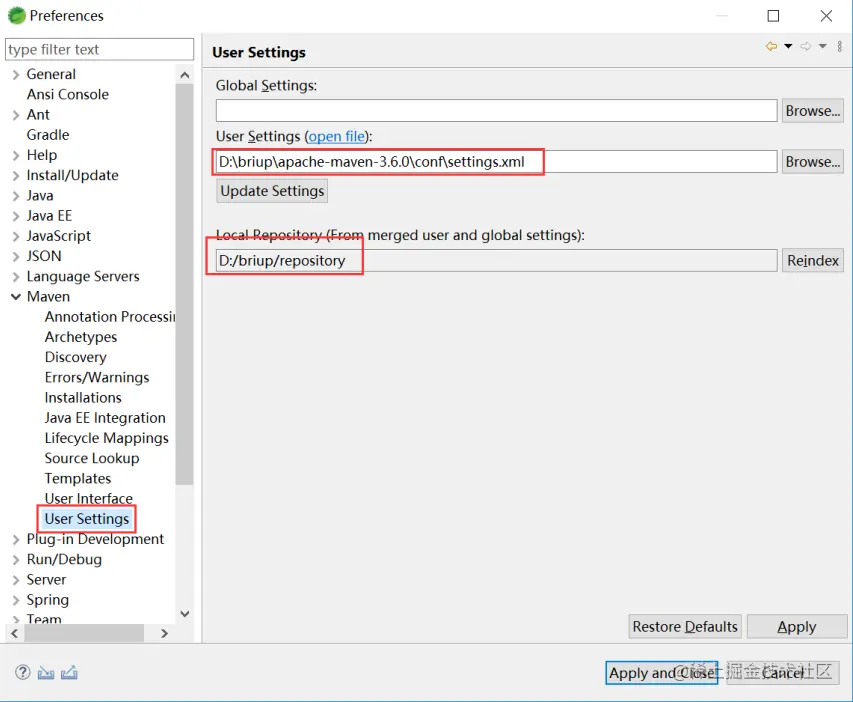The image size is (853, 702).
Task: Expand the General tree node
Action: point(16,75)
